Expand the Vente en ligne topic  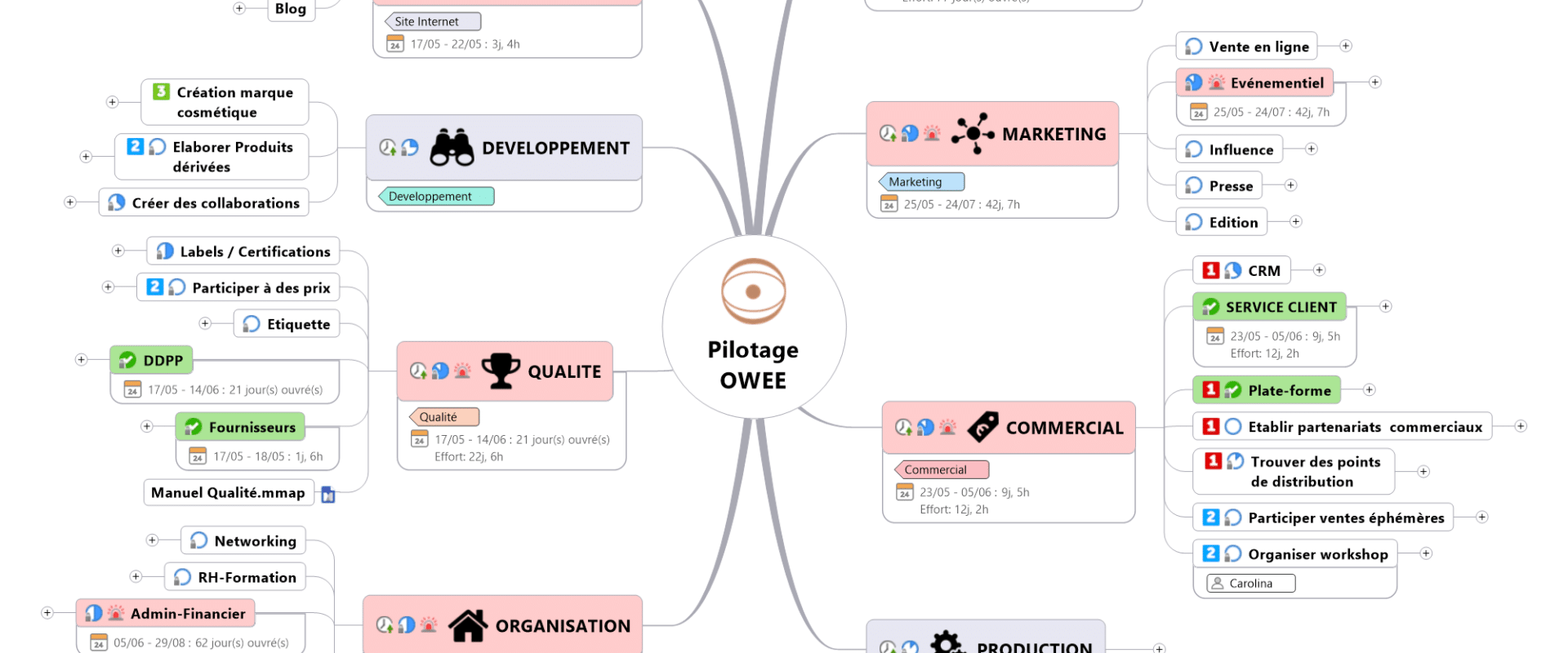tap(1346, 47)
